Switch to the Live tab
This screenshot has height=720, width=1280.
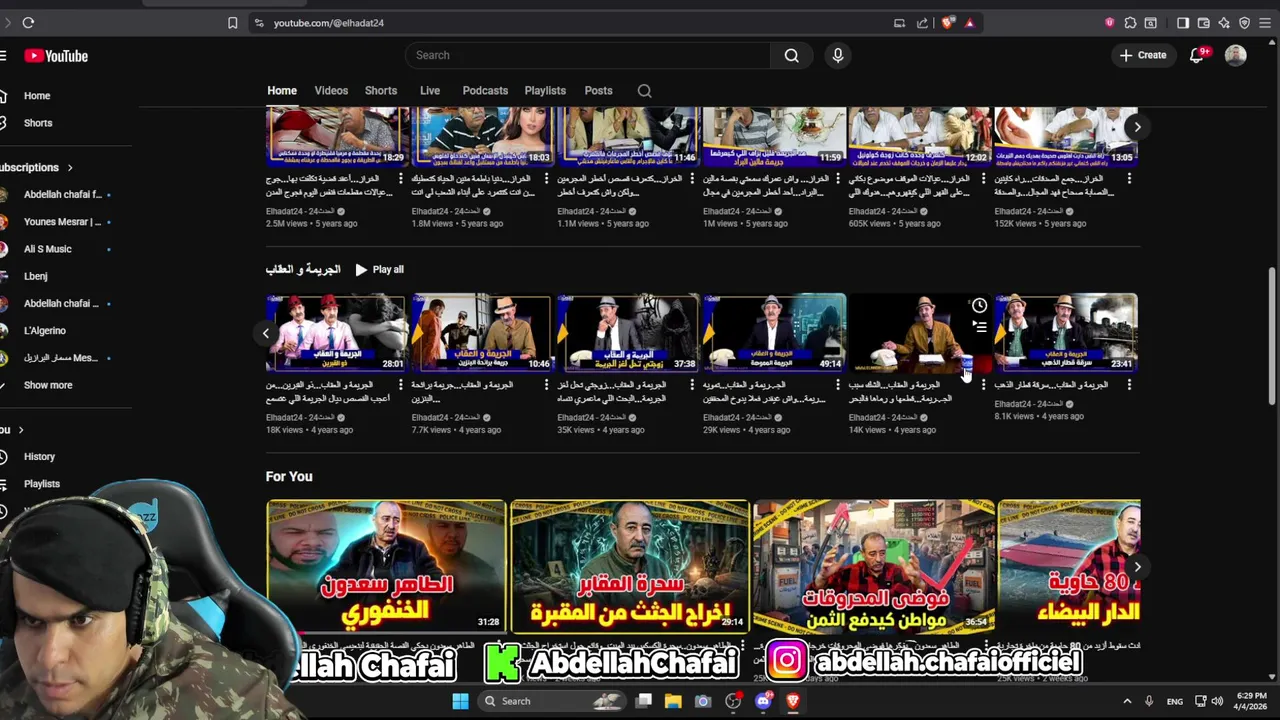430,91
